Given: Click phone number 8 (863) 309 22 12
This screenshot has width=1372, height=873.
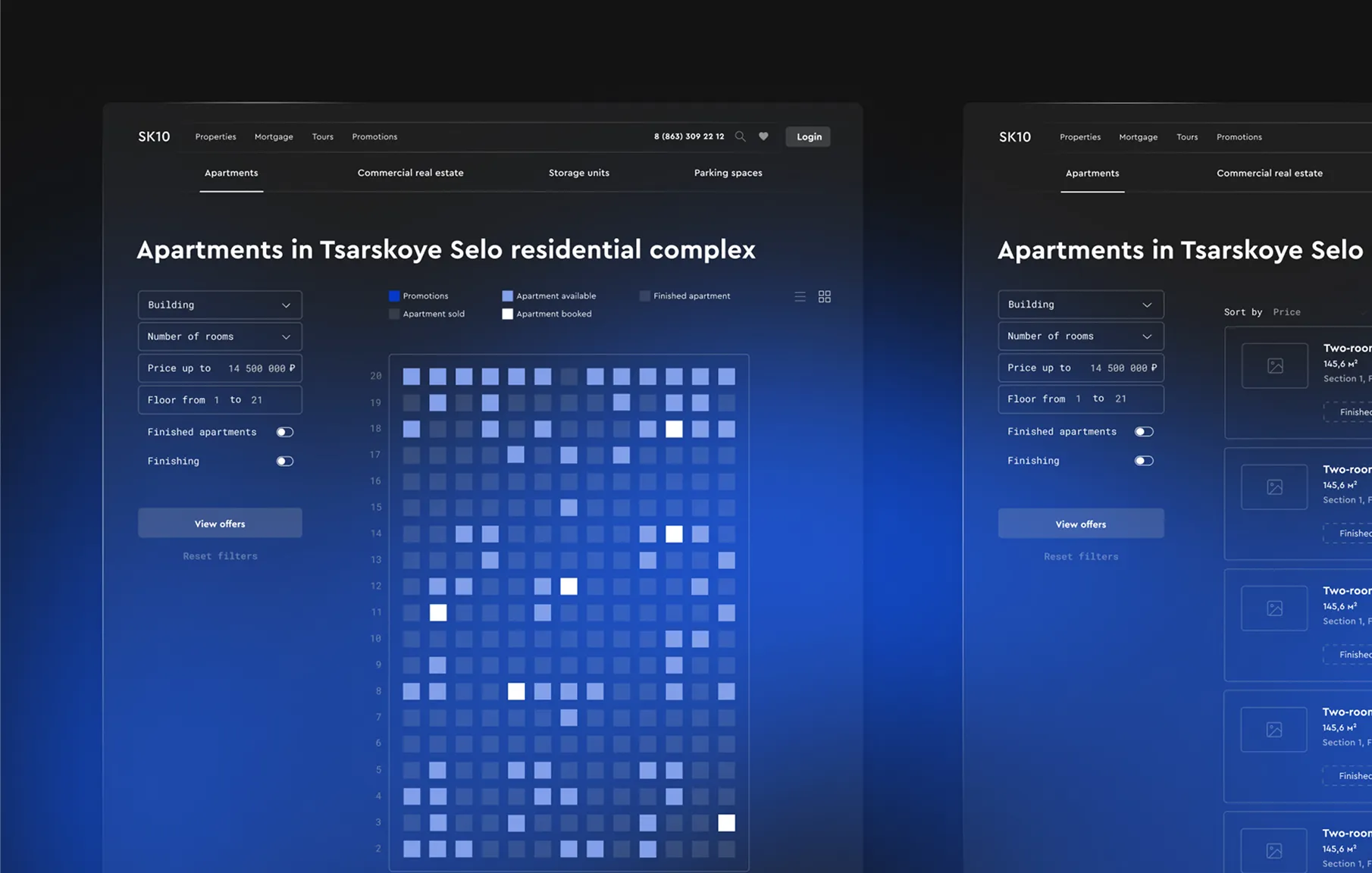Looking at the screenshot, I should point(689,136).
